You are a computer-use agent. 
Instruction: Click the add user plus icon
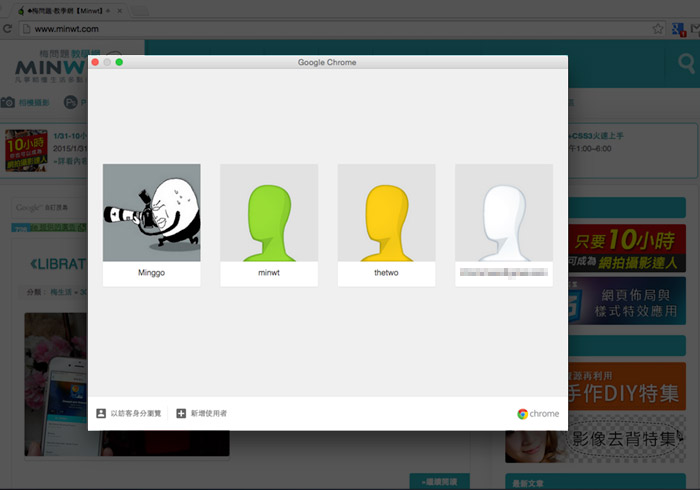click(181, 413)
